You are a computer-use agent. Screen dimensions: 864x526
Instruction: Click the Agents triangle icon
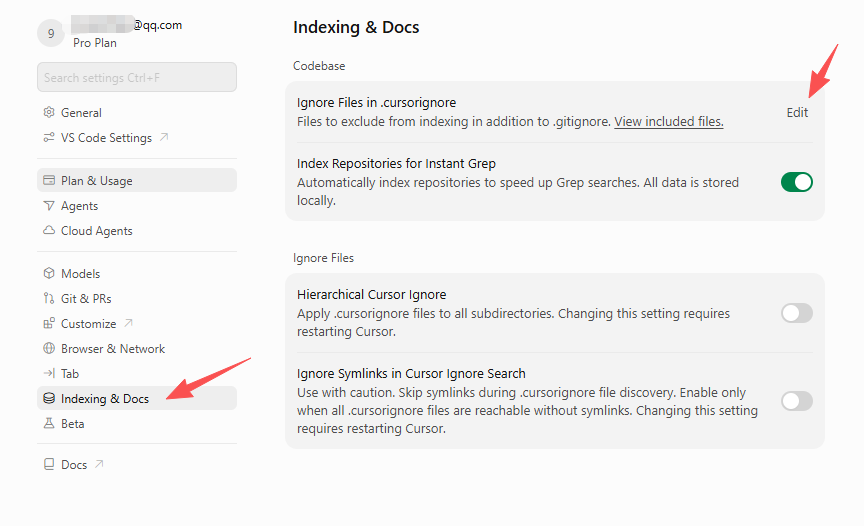(49, 205)
